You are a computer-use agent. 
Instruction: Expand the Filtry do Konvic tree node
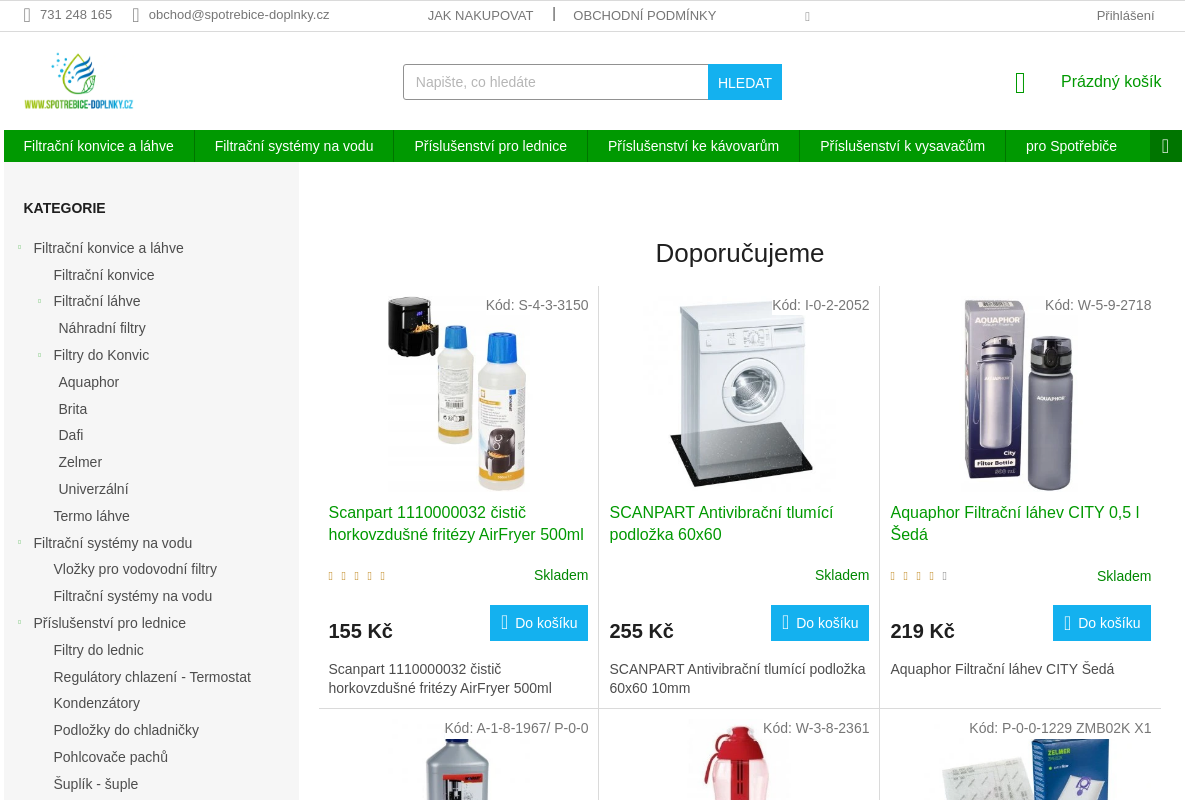[39, 355]
